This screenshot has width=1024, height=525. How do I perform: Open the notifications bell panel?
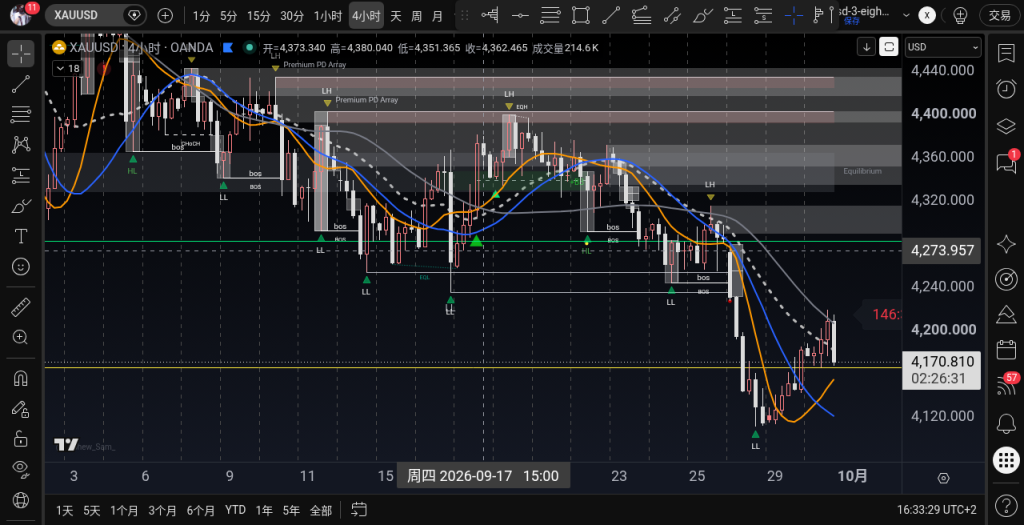coord(1006,424)
